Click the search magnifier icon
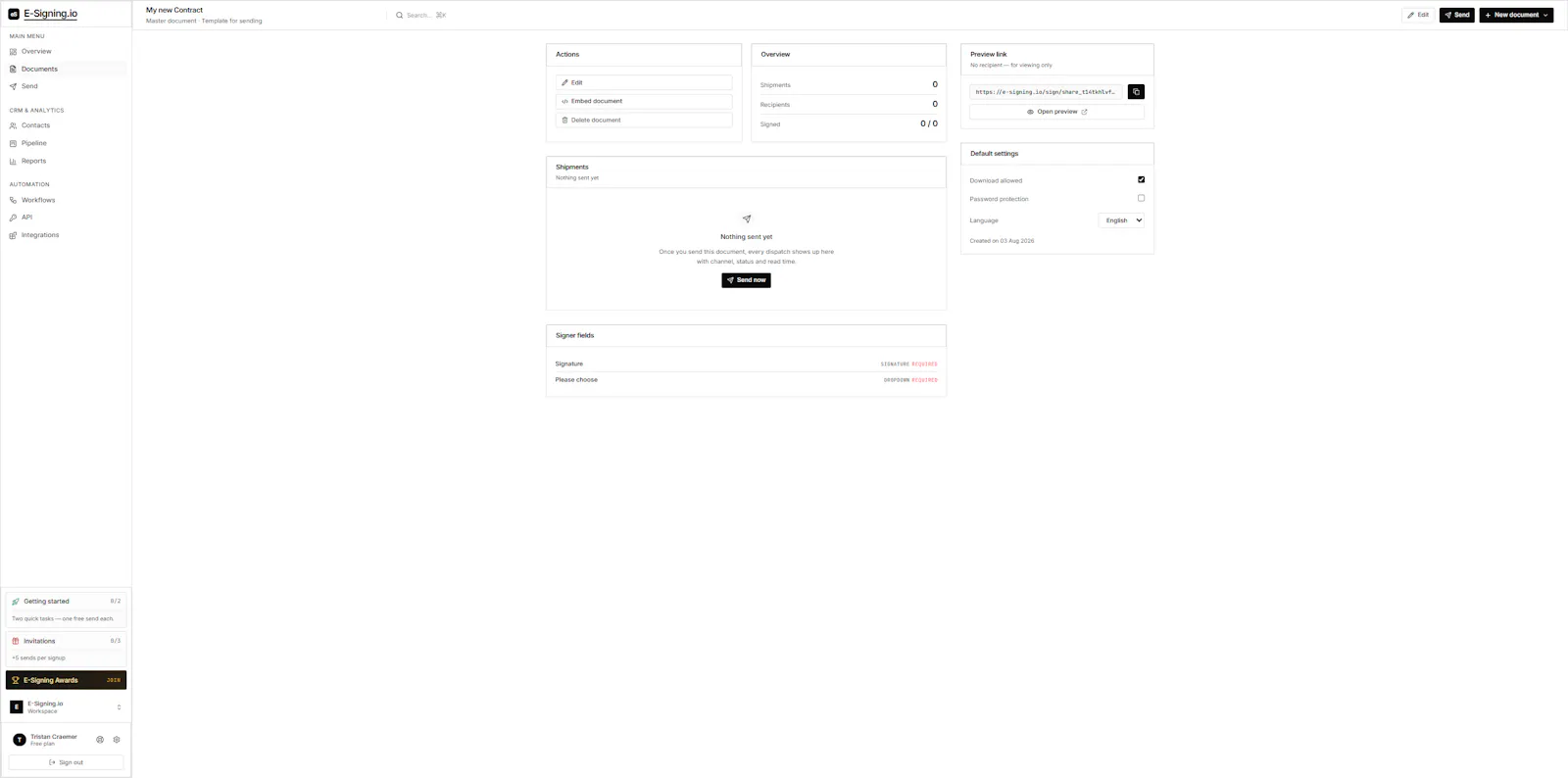This screenshot has width=1568, height=778. coord(399,15)
